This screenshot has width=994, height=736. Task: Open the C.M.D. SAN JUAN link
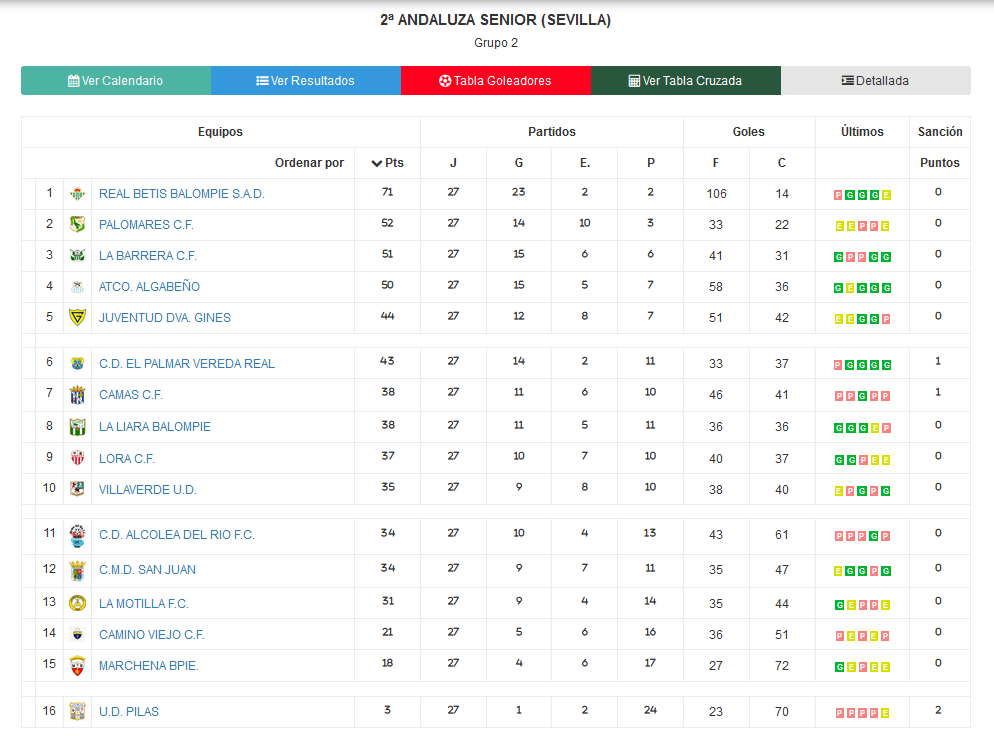147,570
